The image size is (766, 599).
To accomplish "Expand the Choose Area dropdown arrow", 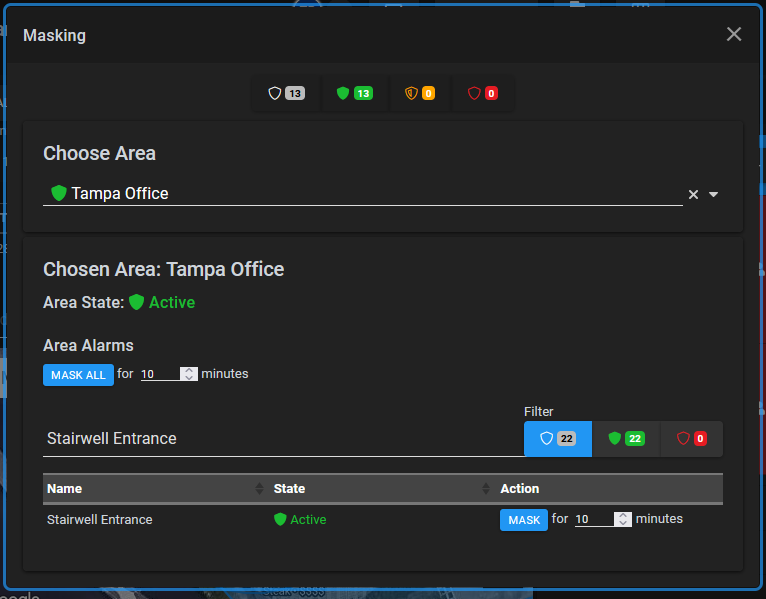I will pyautogui.click(x=713, y=194).
